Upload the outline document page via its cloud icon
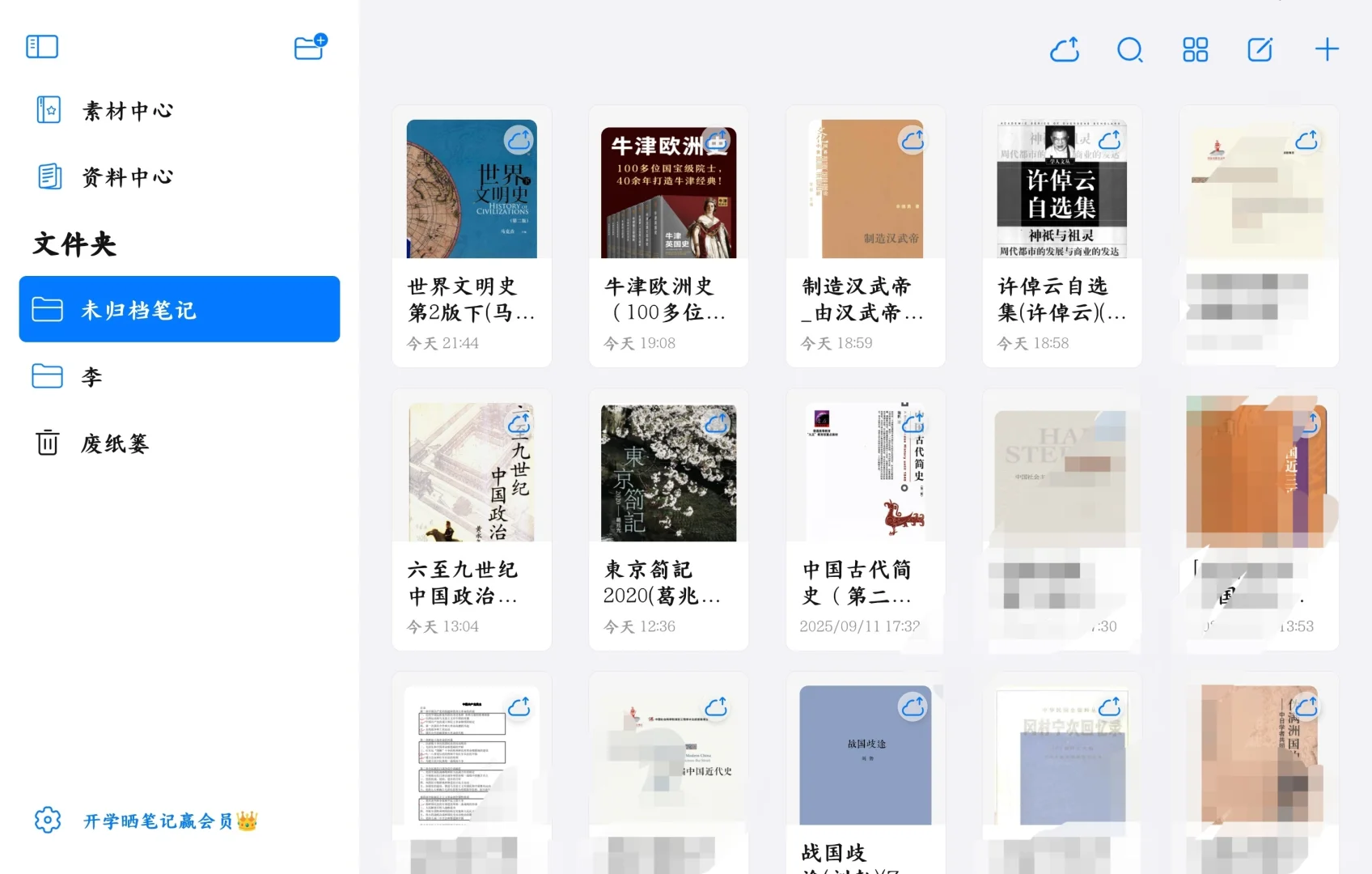This screenshot has height=874, width=1372. pyautogui.click(x=519, y=707)
